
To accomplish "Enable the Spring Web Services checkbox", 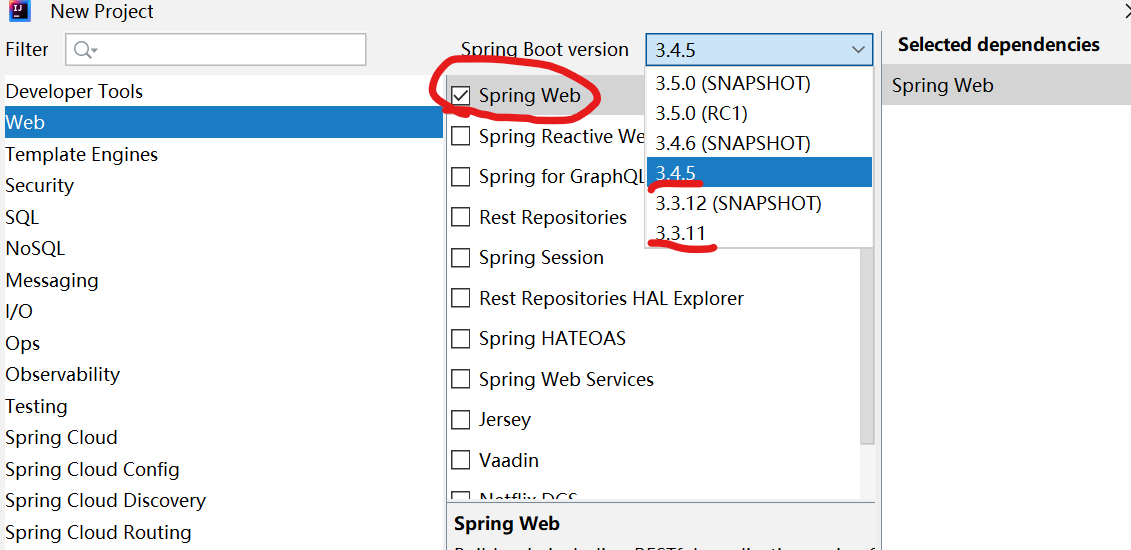I will click(x=460, y=379).
